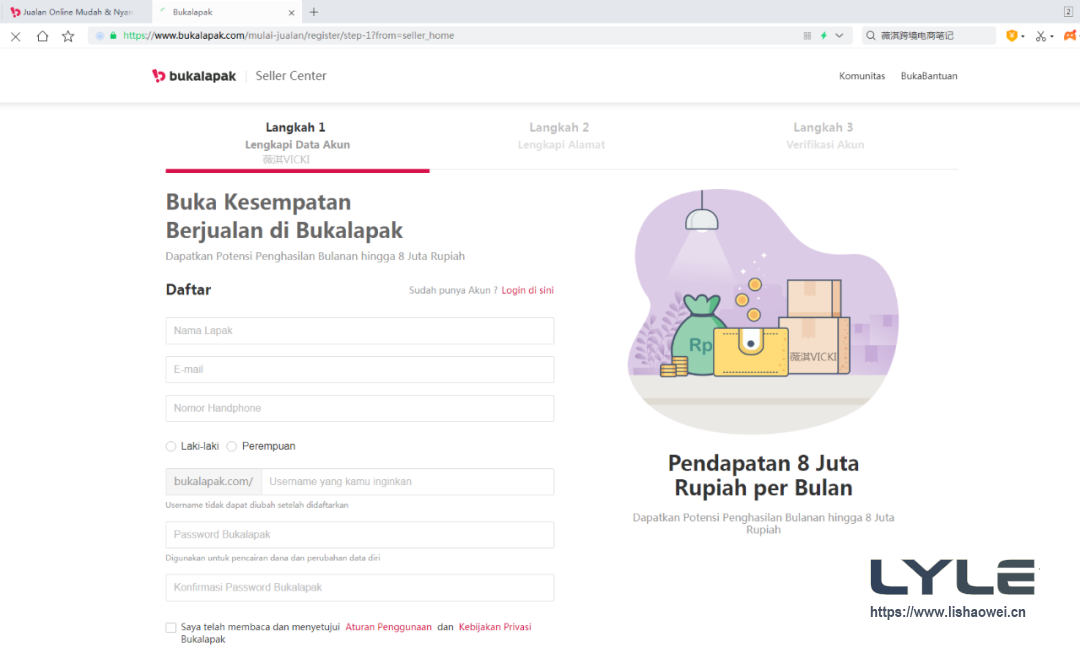Open a new tab with plus icon
The height and width of the screenshot is (653, 1080).
pos(314,12)
